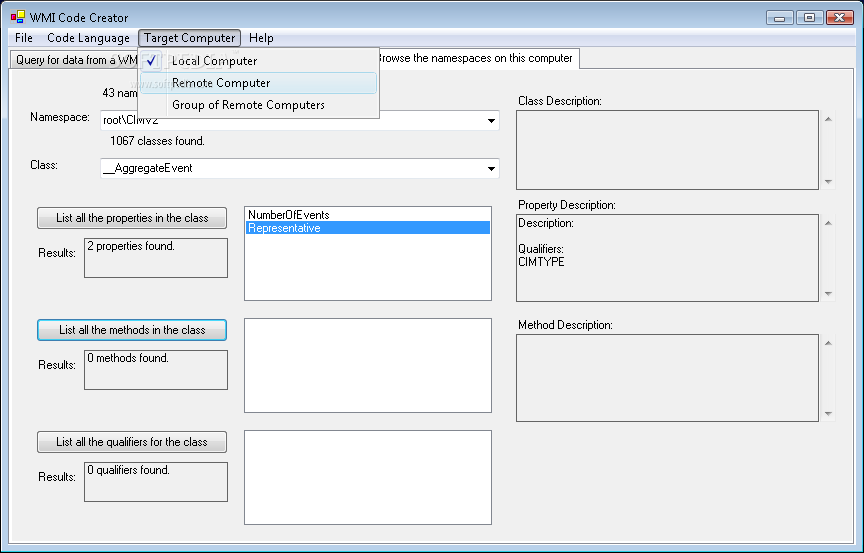Minimize the WMI Code Creator window

[x=780, y=18]
